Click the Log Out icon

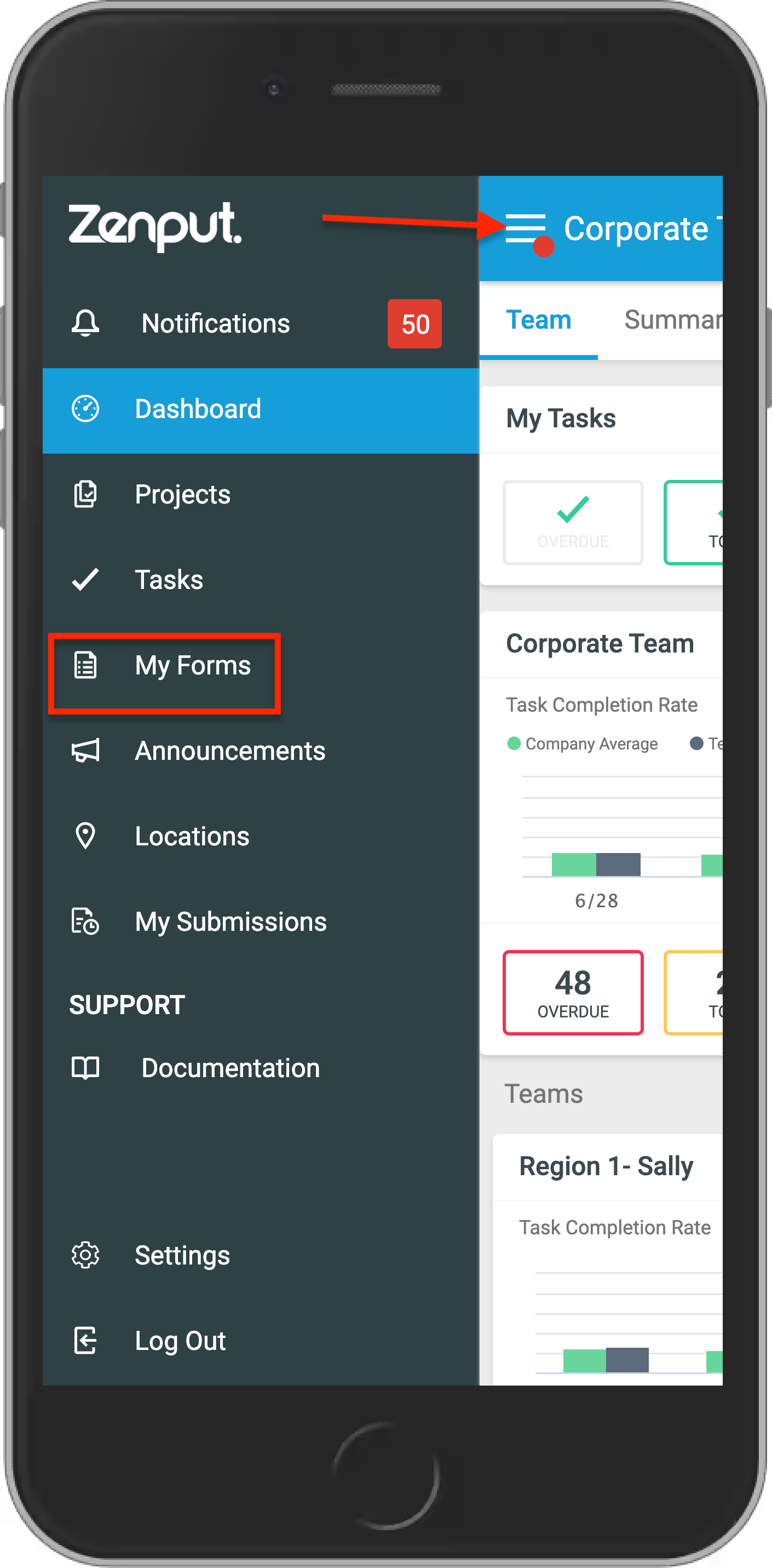85,1340
